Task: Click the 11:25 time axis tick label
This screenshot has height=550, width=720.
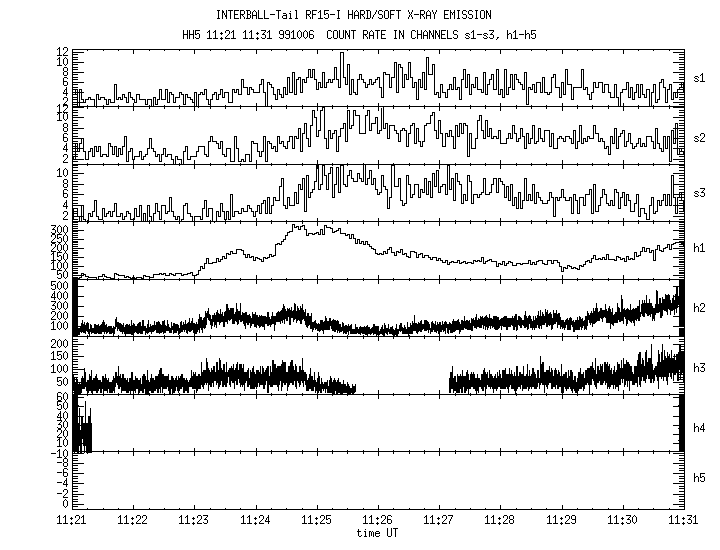Action: (316, 520)
